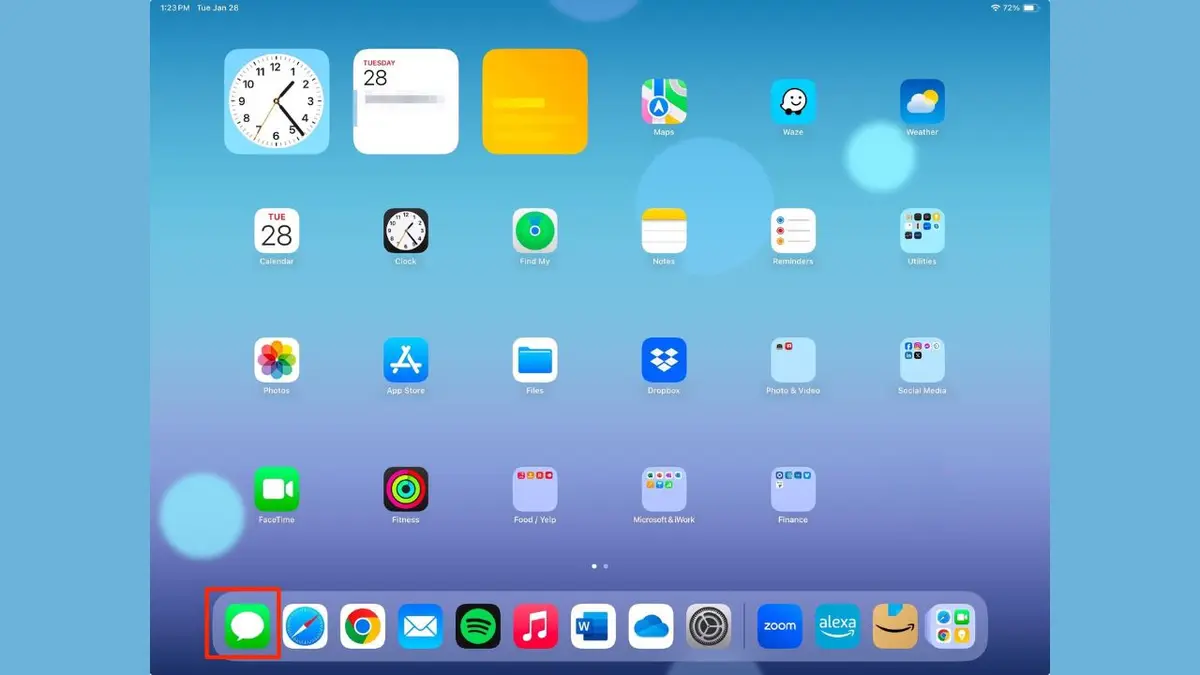The height and width of the screenshot is (675, 1200).
Task: Tap the 1:23 PM time in status bar
Action: [x=175, y=7]
